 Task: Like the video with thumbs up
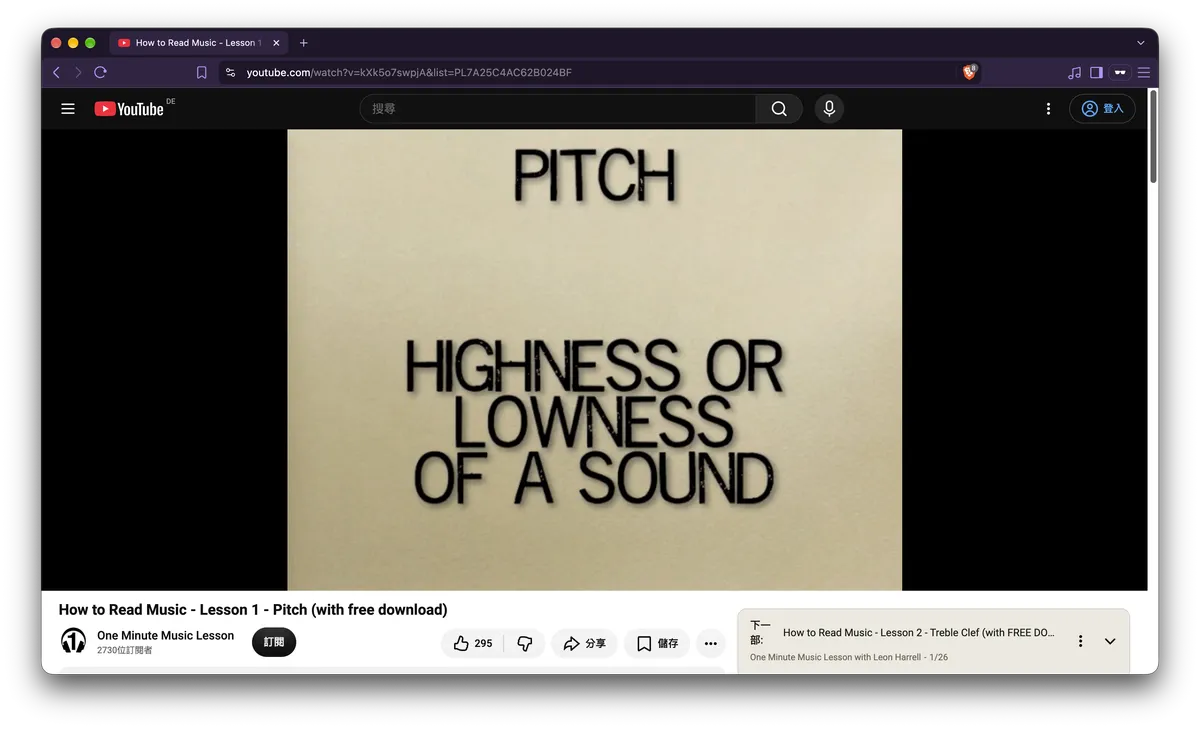click(473, 644)
